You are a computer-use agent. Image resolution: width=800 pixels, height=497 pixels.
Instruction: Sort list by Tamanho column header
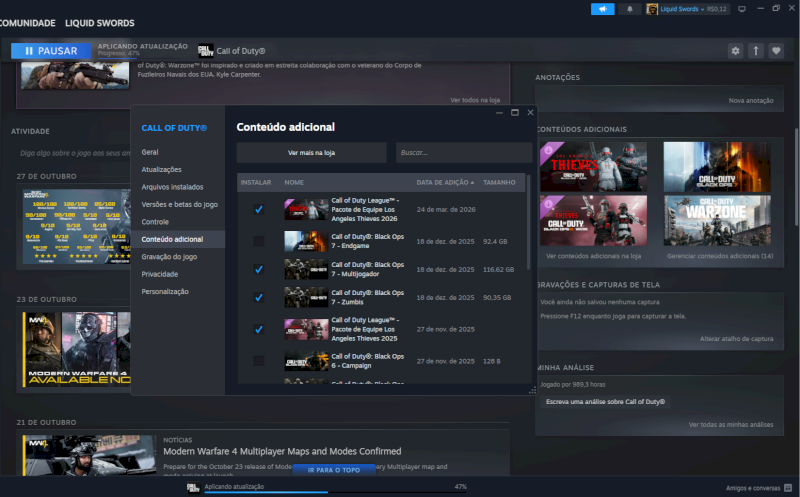(x=499, y=183)
